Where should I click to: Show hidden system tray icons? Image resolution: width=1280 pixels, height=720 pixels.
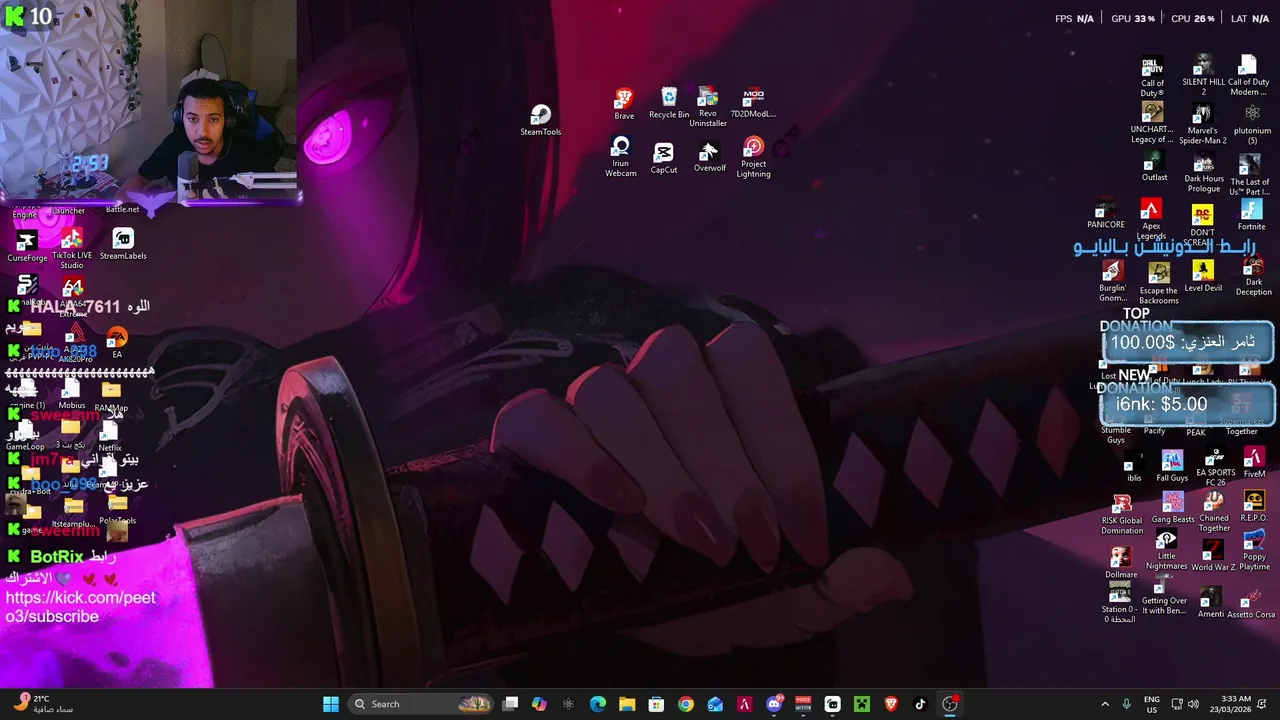[x=1105, y=704]
